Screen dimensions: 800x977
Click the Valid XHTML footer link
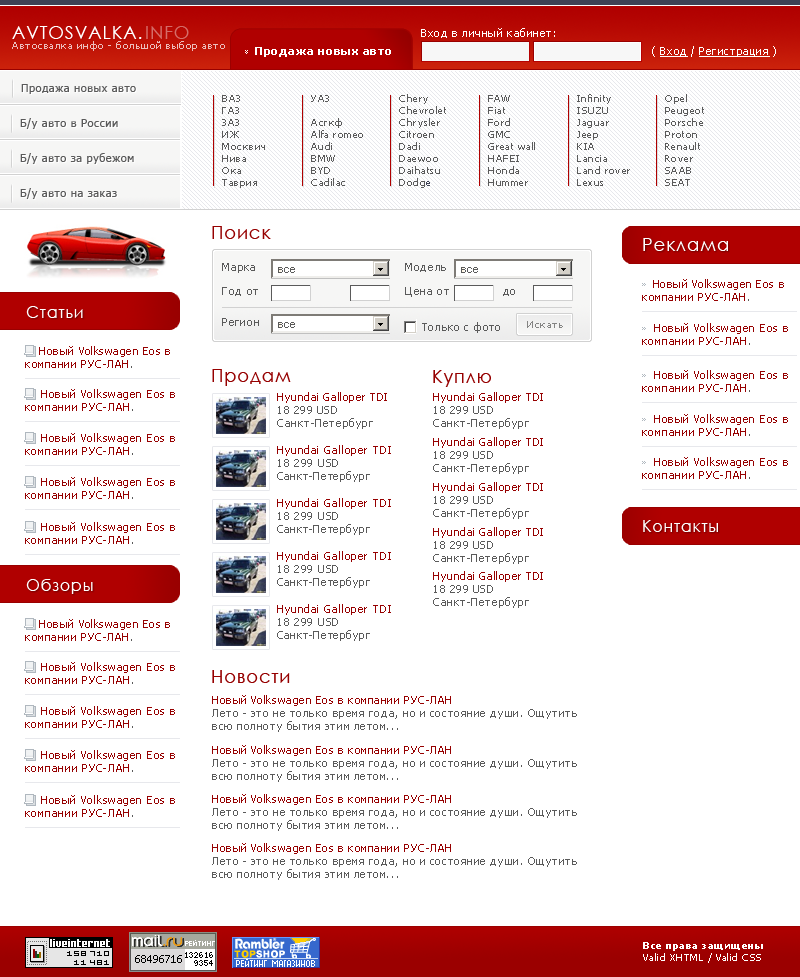pos(672,958)
